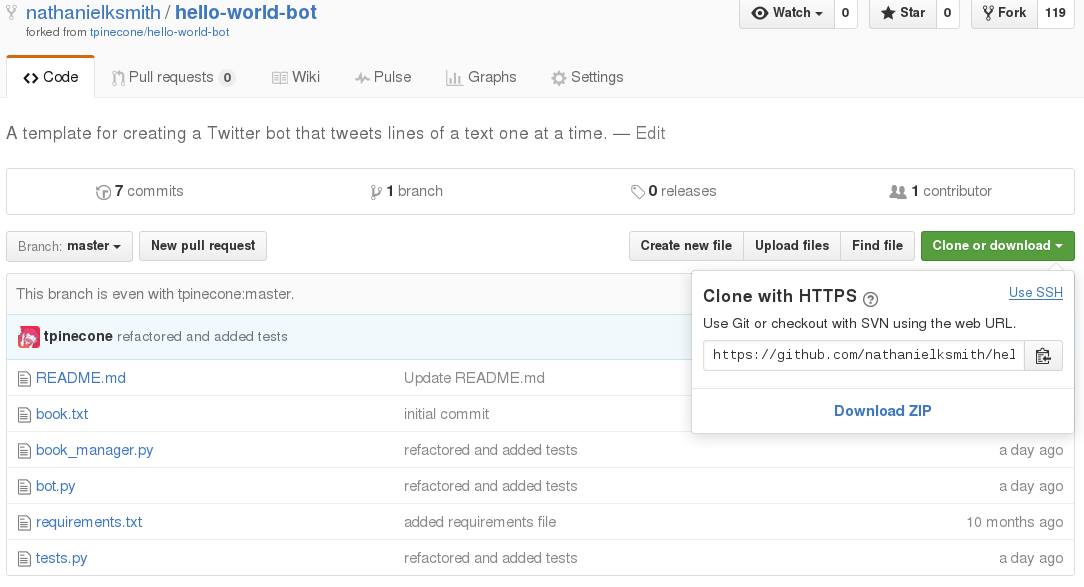Copy clone URL to clipboard

click(x=1043, y=356)
